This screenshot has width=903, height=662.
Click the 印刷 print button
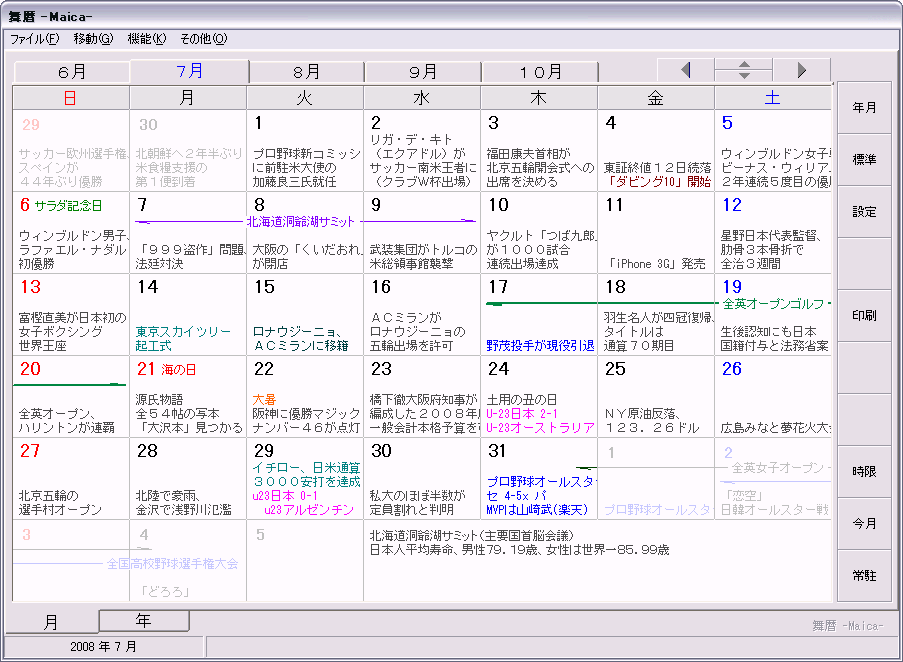click(864, 316)
